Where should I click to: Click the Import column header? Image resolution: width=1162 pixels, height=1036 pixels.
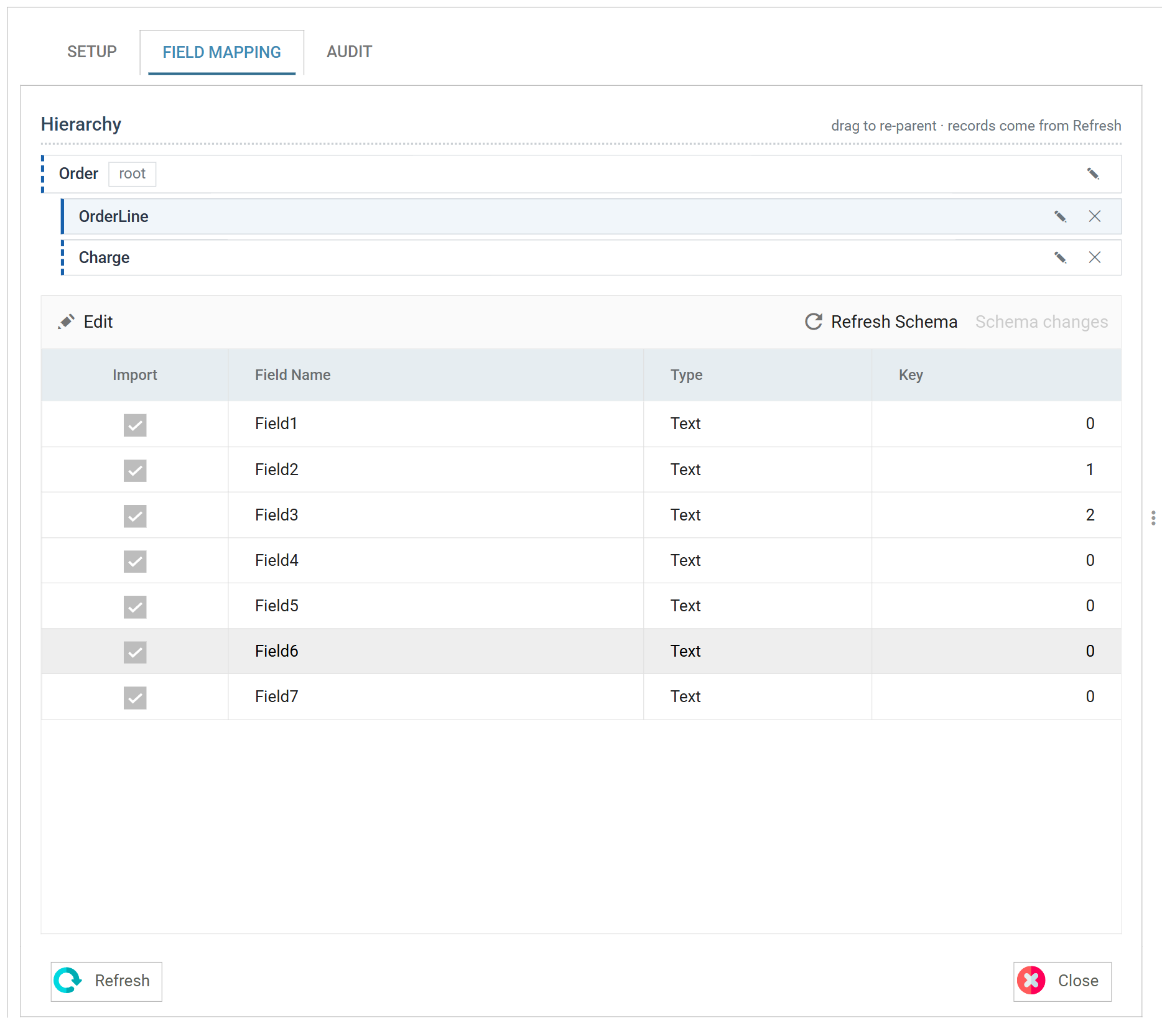pyautogui.click(x=135, y=375)
